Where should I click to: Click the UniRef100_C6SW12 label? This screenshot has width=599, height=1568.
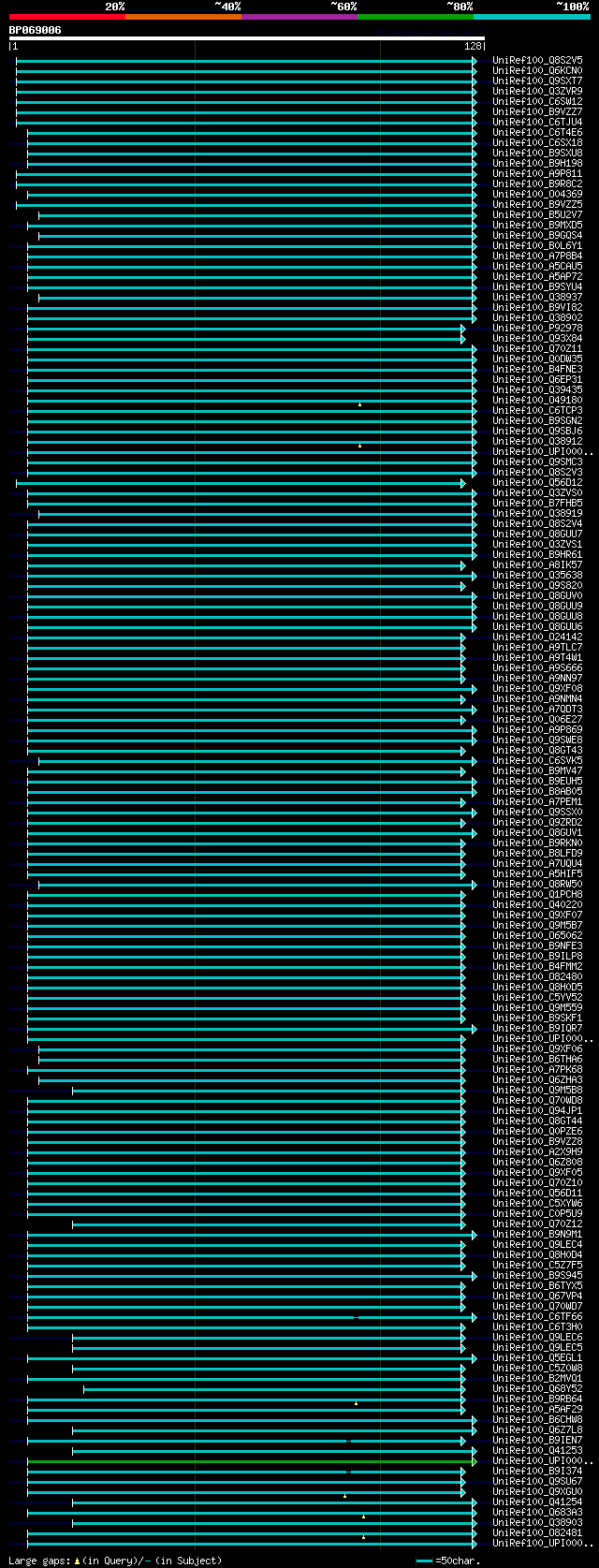[537, 101]
